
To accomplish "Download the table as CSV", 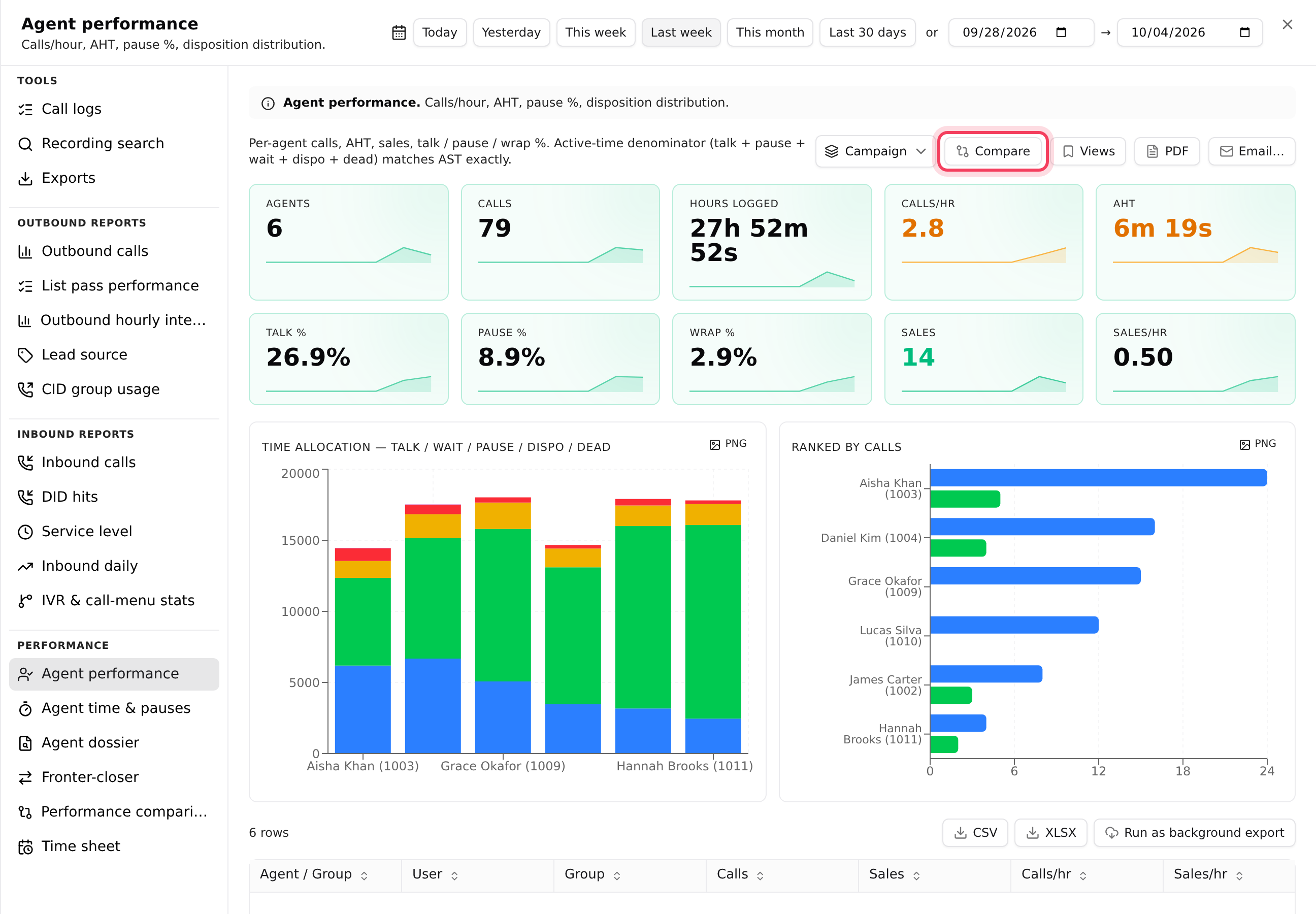I will 975,833.
